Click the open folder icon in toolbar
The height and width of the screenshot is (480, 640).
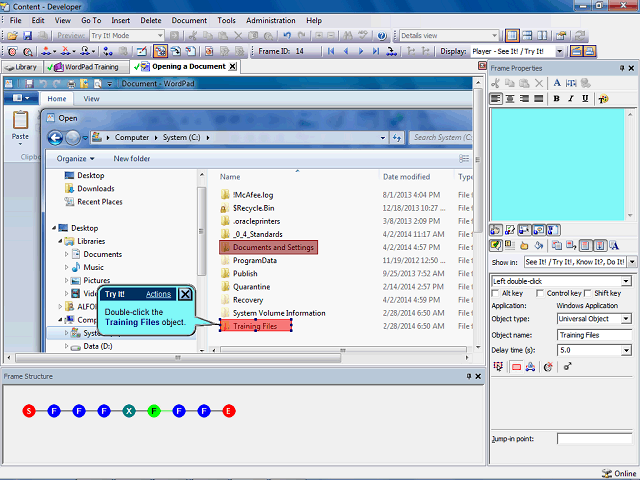(x=13, y=36)
